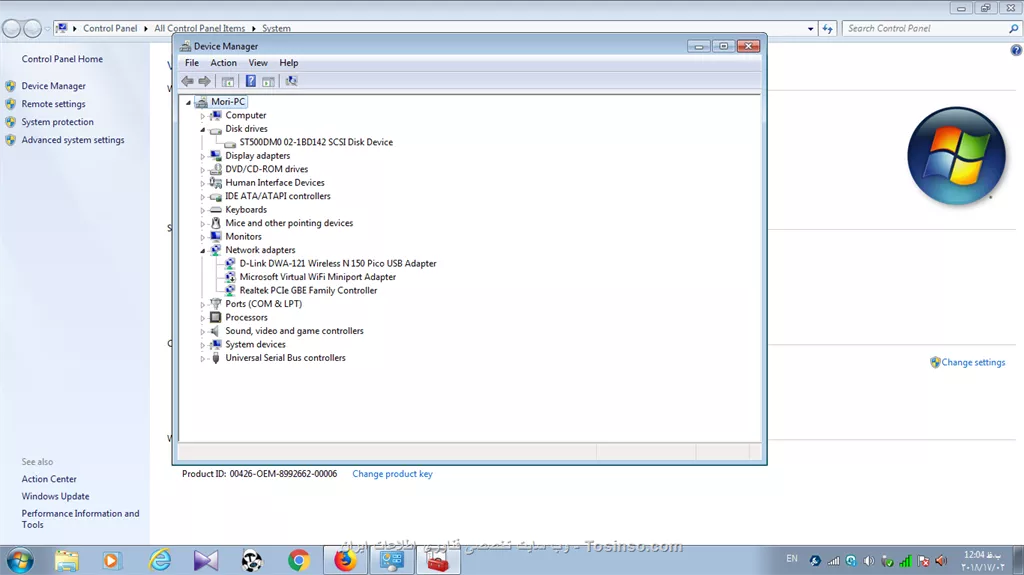Click the D-Link DWA-121 adapter icon
Viewport: 1024px width, 575px height.
230,263
